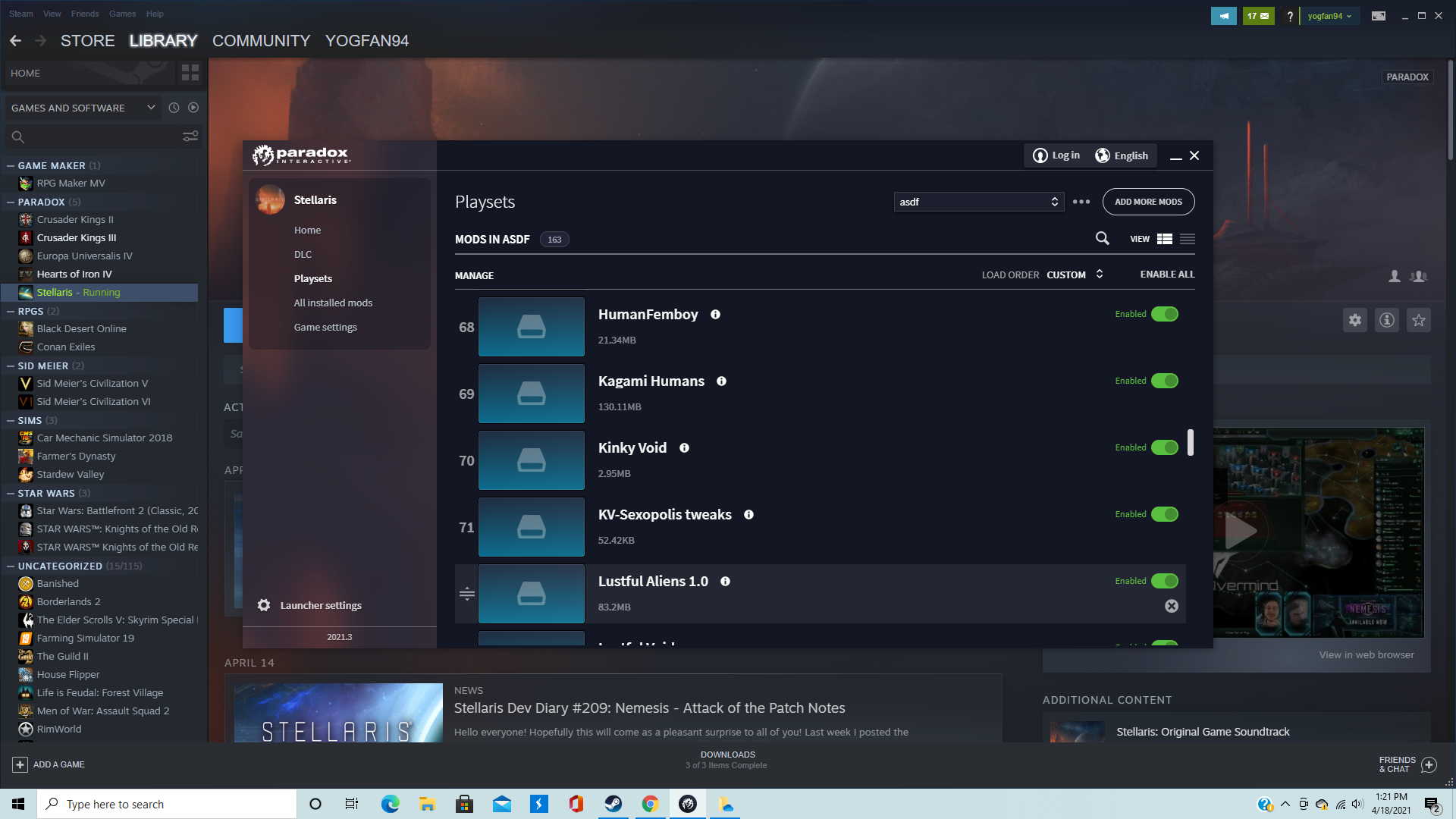
Task: Disable the Kinky Void mod toggle
Action: coord(1165,447)
